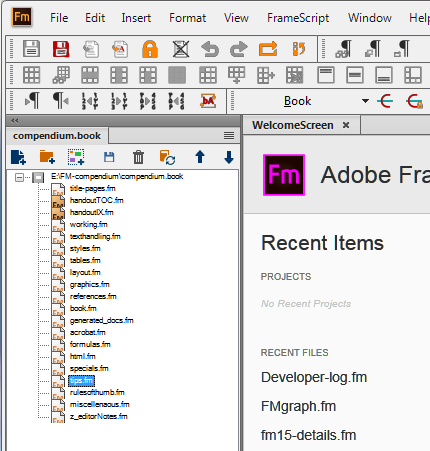
Task: Click the Add Rows or Columns icon
Action: pyautogui.click(x=266, y=75)
